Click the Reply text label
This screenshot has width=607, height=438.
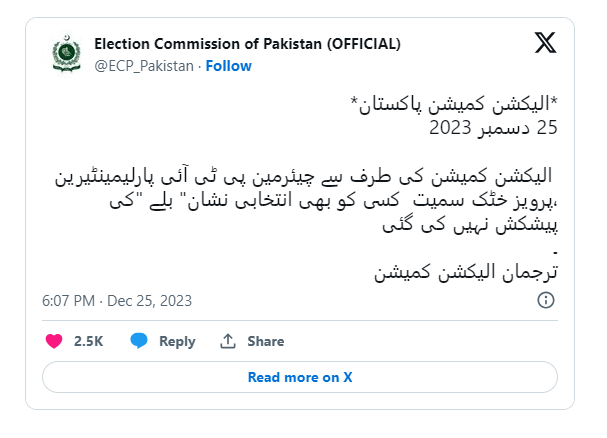coord(177,341)
